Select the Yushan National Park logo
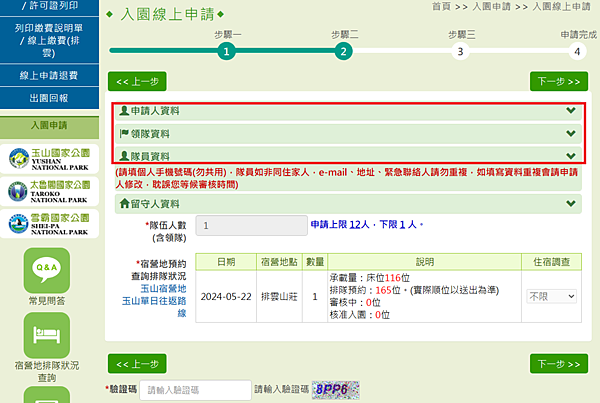 (49, 159)
